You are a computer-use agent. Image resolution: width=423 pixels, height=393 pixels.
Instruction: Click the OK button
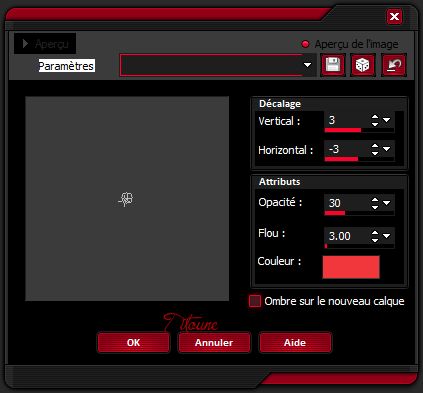[x=134, y=342]
